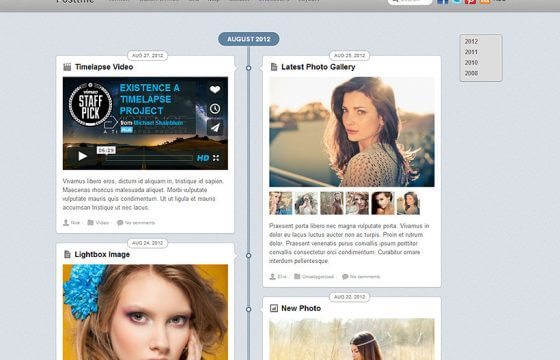Select the second gallery thumbnail
The image size is (560, 360).
coord(306,203)
